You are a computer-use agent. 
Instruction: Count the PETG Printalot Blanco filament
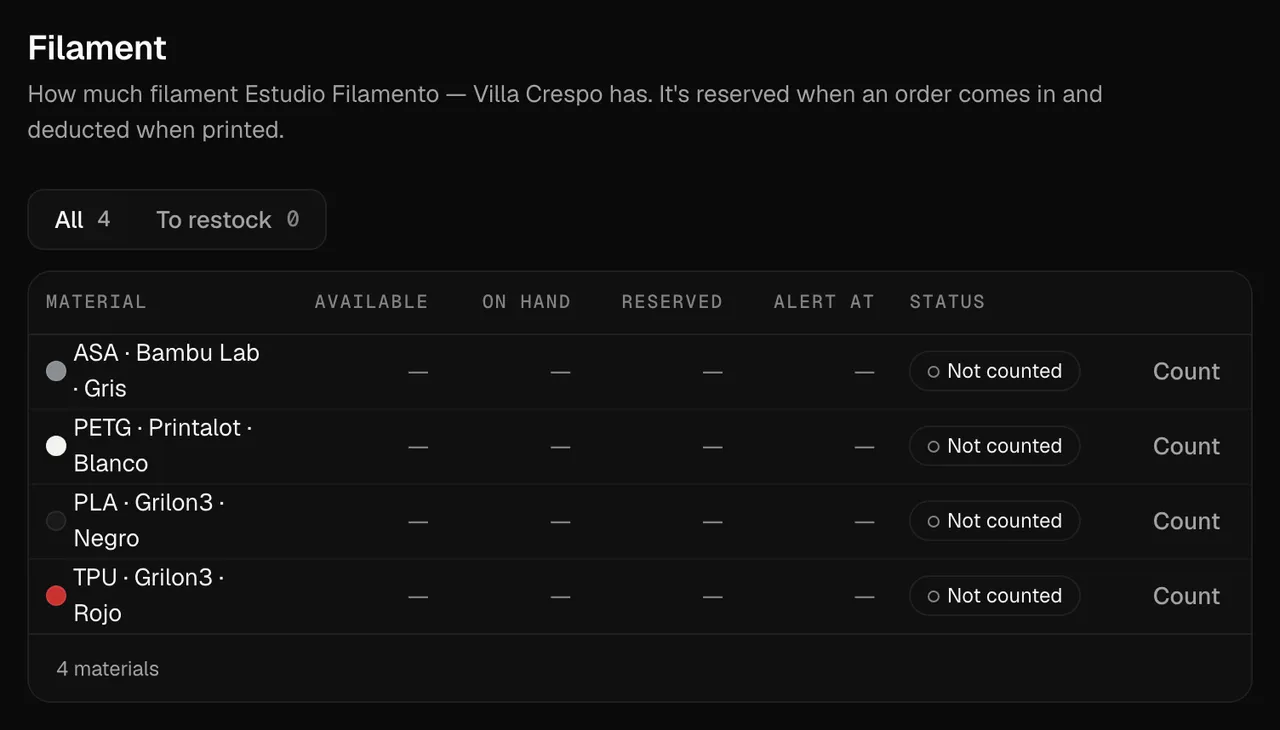tap(1186, 446)
